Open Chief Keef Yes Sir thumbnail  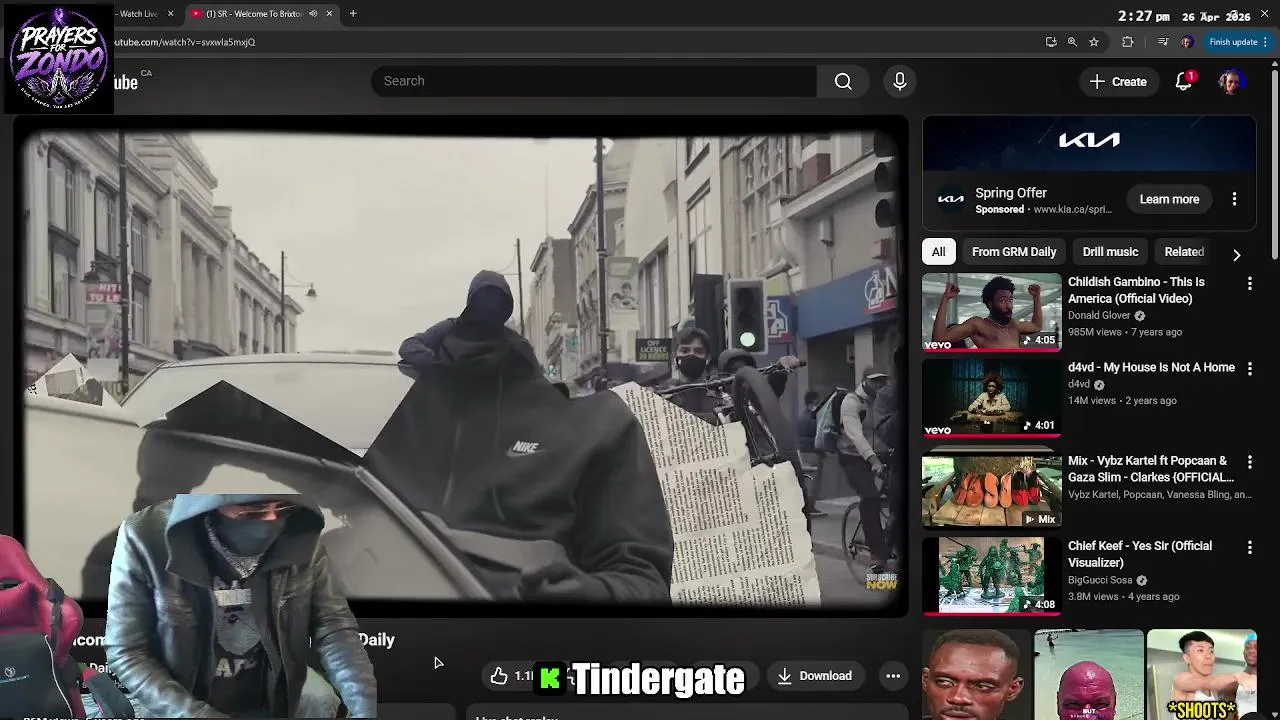tap(991, 575)
